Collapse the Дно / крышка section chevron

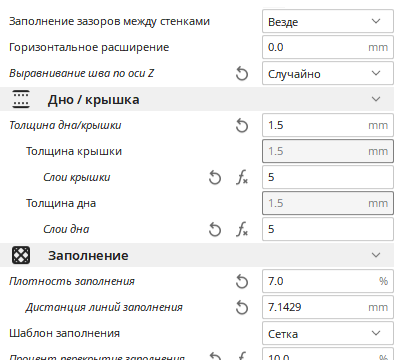click(376, 99)
